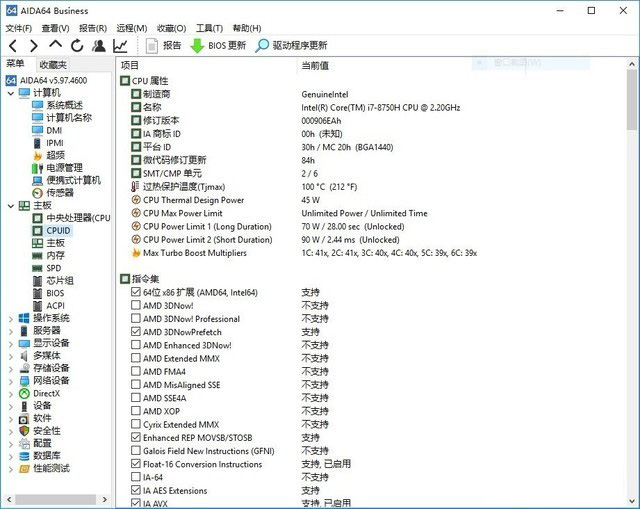This screenshot has height=509, width=640.
Task: Open the 收藏(O) menu
Action: click(x=171, y=28)
